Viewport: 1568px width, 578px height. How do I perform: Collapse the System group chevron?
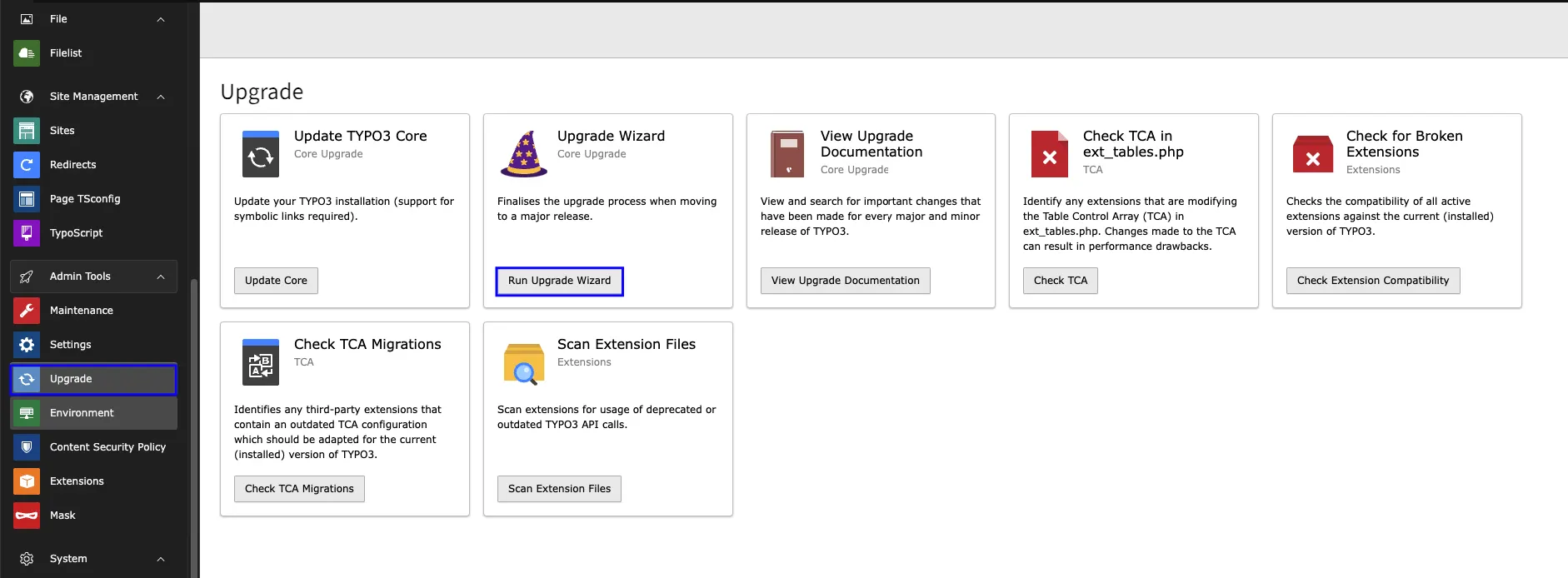point(161,559)
